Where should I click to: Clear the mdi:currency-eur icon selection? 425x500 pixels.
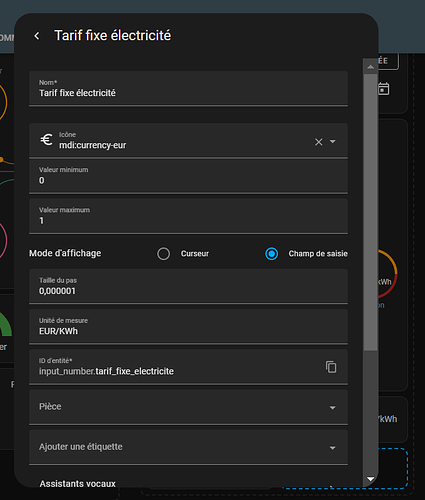(319, 142)
